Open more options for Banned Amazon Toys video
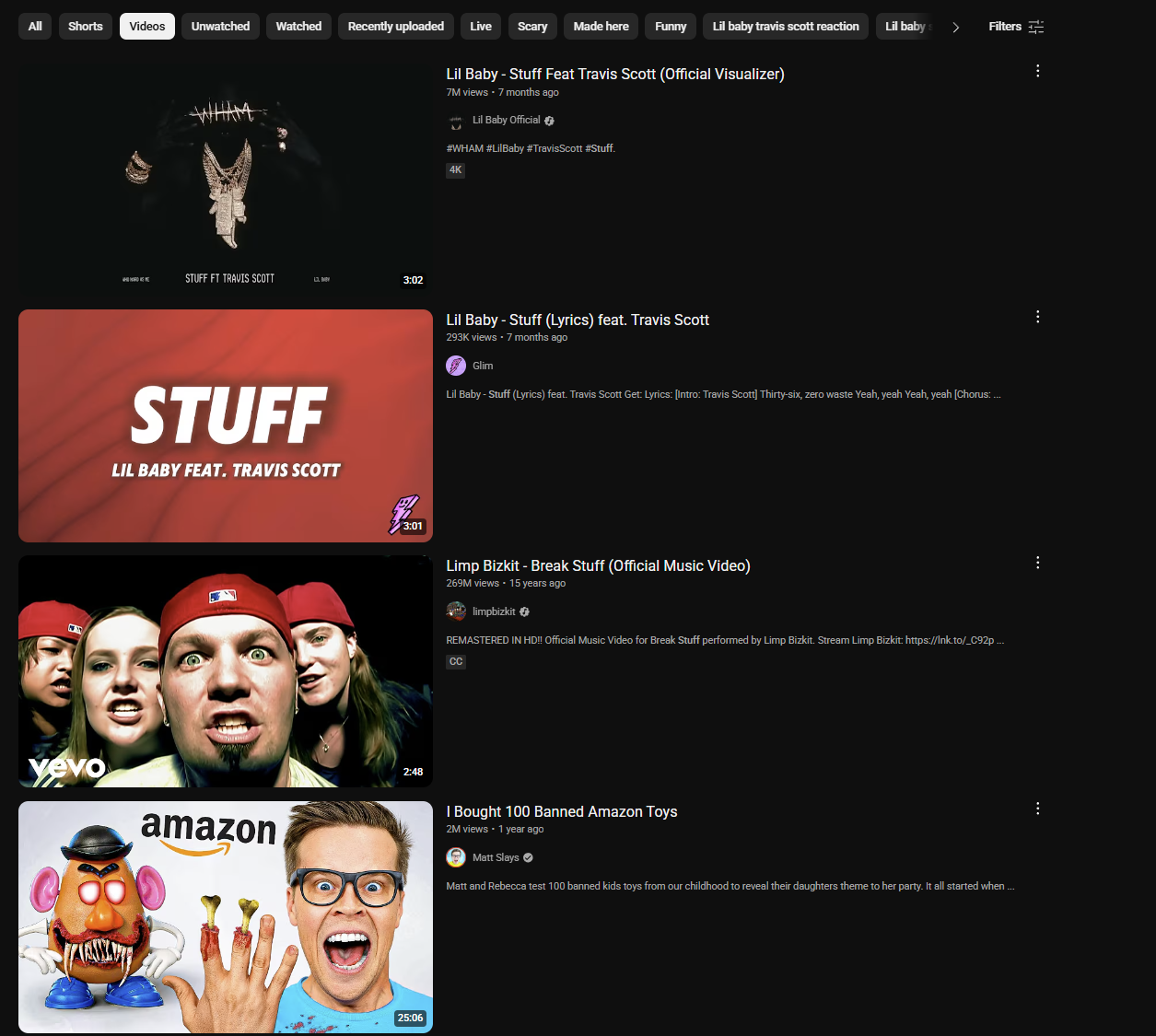 click(x=1037, y=809)
